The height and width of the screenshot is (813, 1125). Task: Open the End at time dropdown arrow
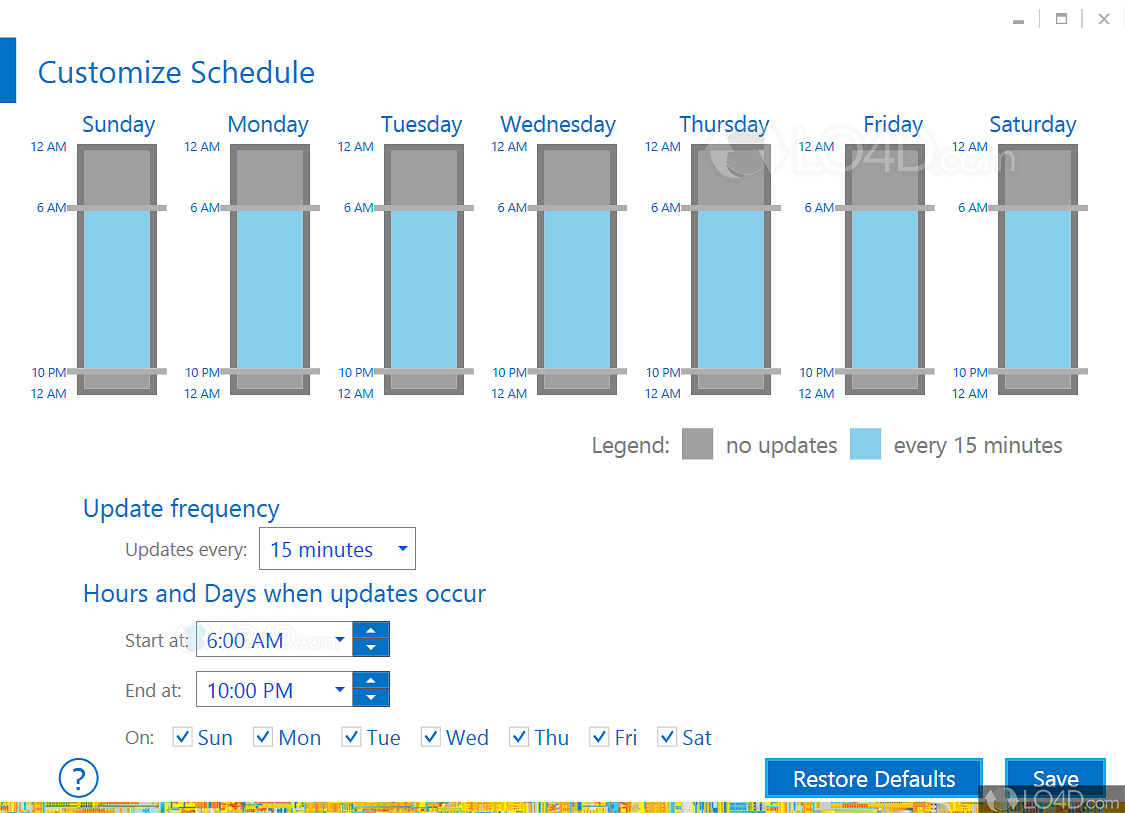340,689
